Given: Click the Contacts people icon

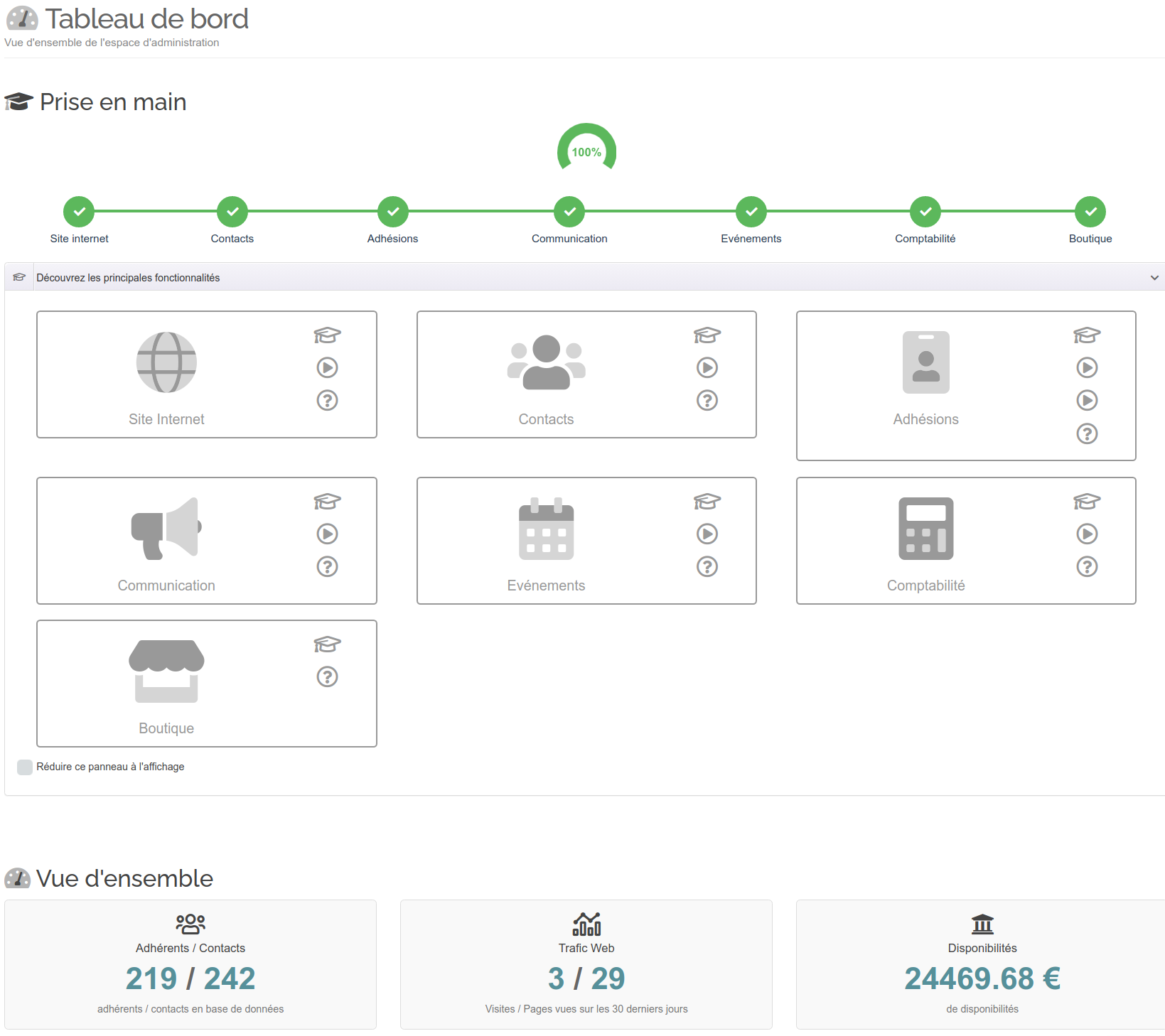Looking at the screenshot, I should coord(546,362).
